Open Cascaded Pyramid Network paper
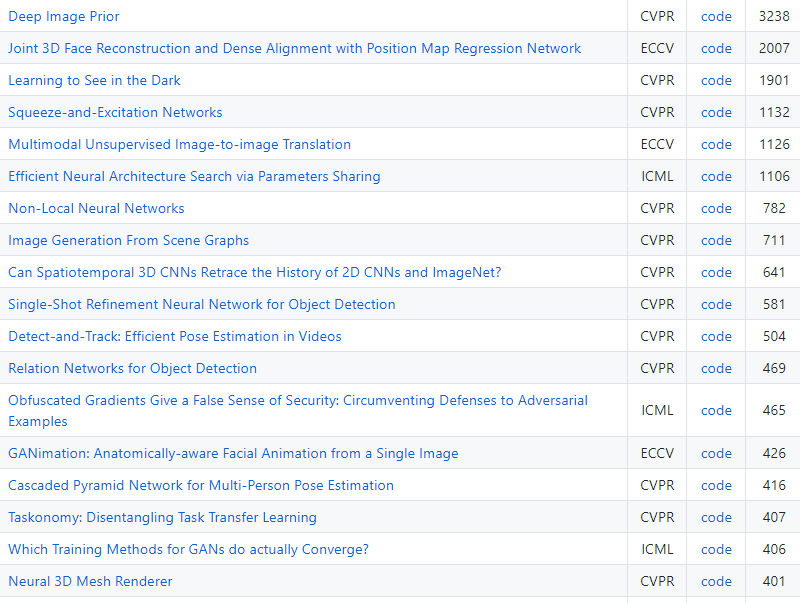 201,485
